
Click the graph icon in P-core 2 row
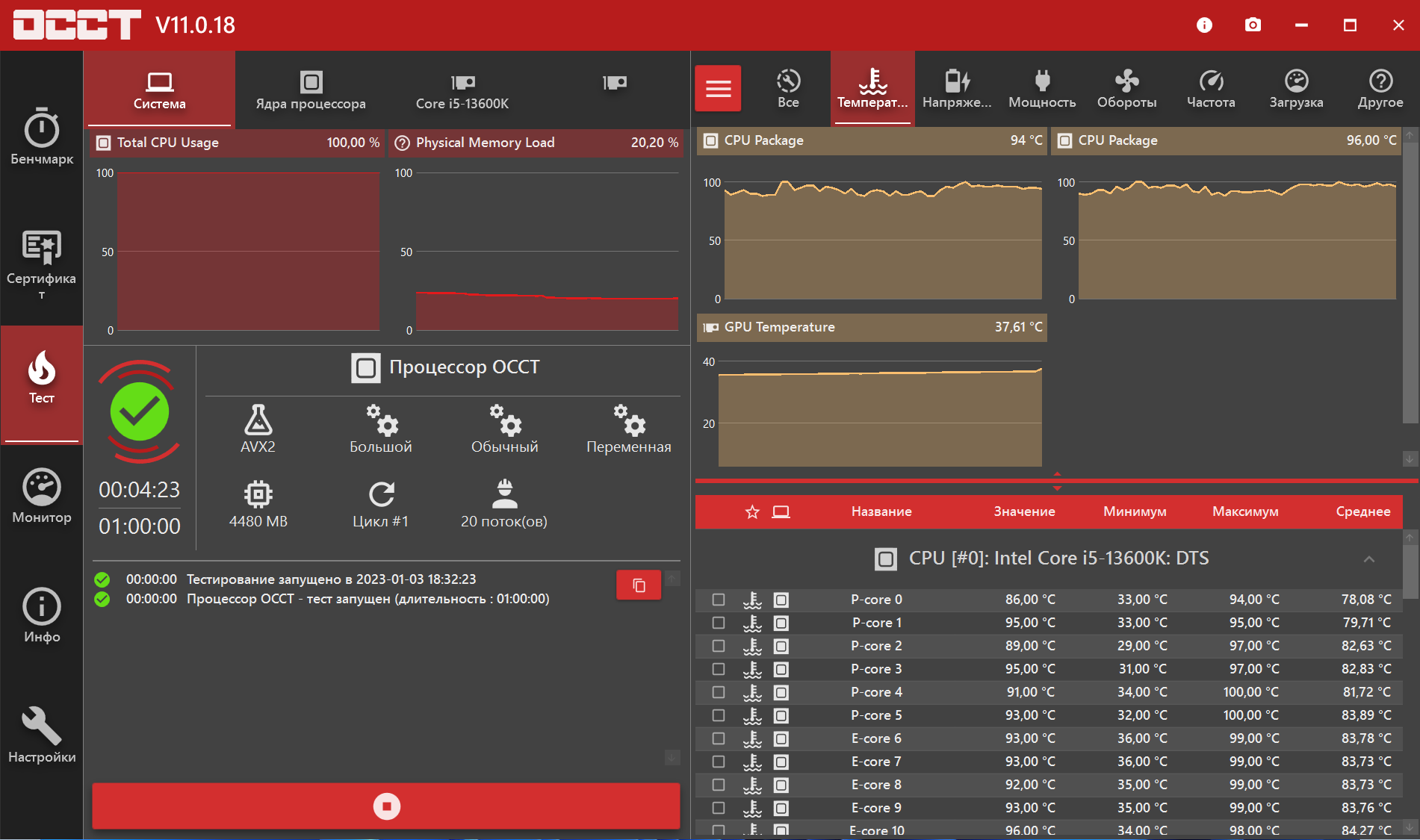781,646
